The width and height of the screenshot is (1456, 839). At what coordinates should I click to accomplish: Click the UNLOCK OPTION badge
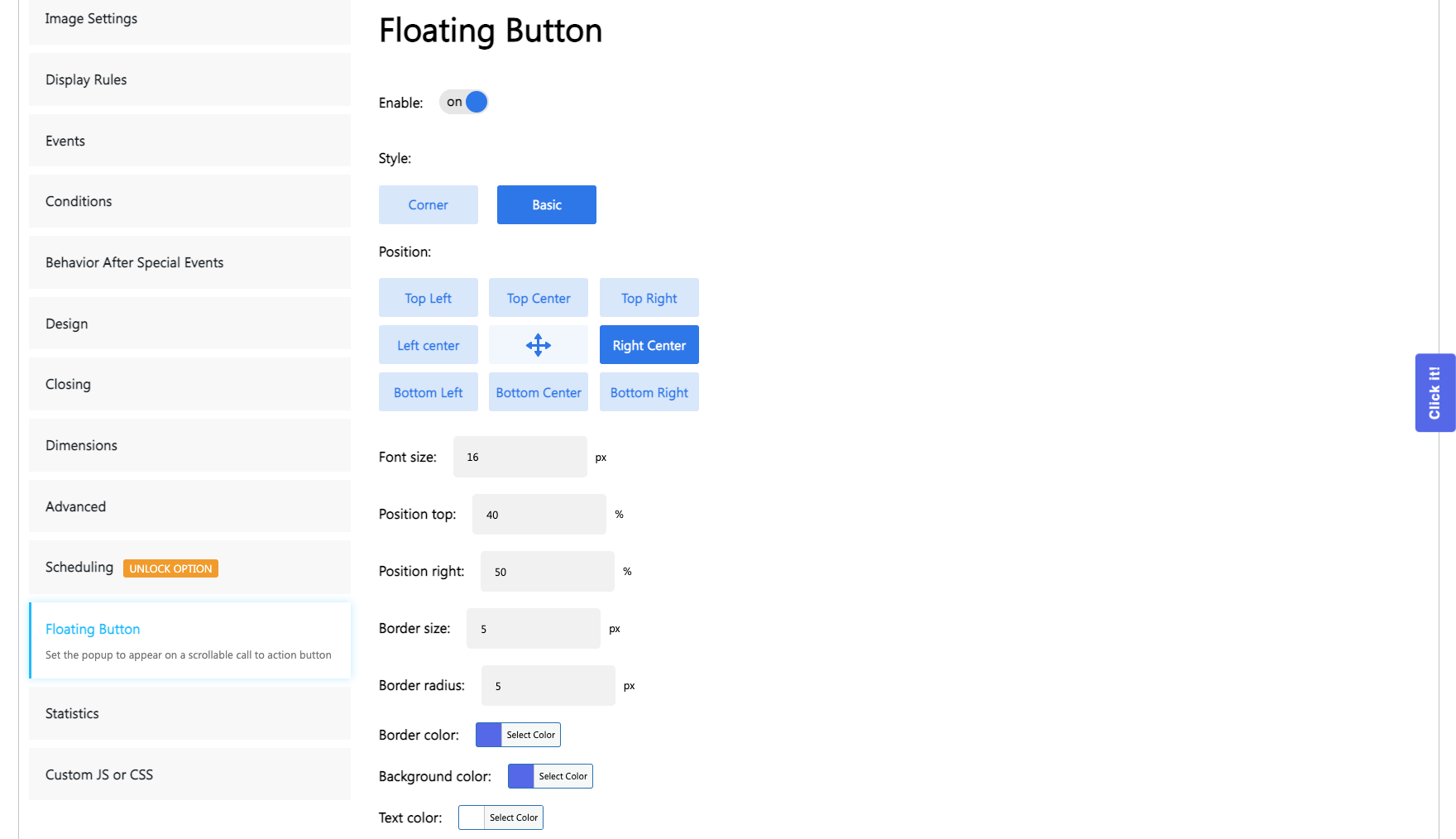point(170,568)
